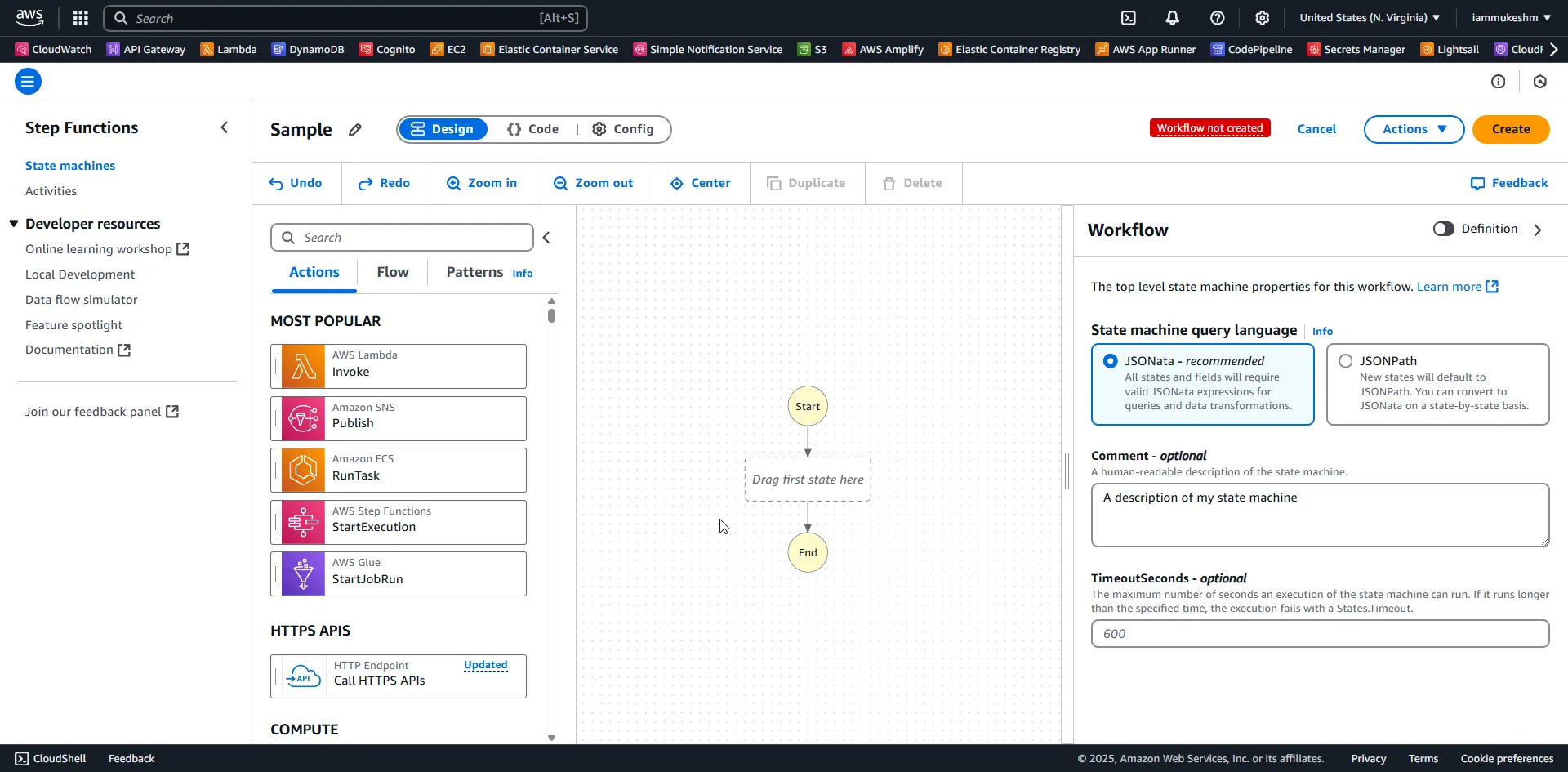Click the Amazon ECS RunTask icon

click(x=303, y=471)
